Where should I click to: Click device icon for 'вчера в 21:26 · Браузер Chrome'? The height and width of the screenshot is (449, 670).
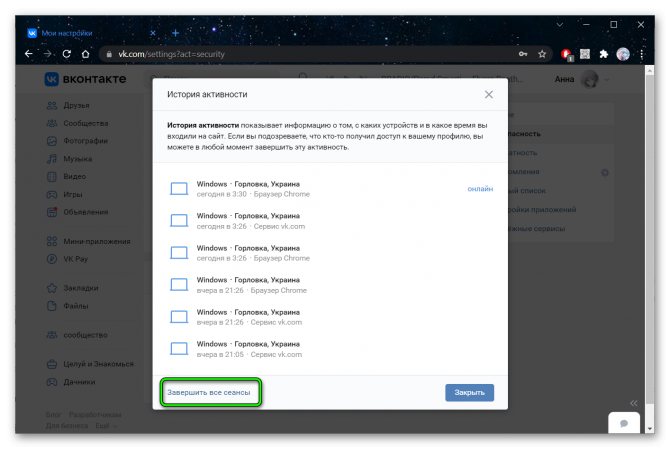179,285
